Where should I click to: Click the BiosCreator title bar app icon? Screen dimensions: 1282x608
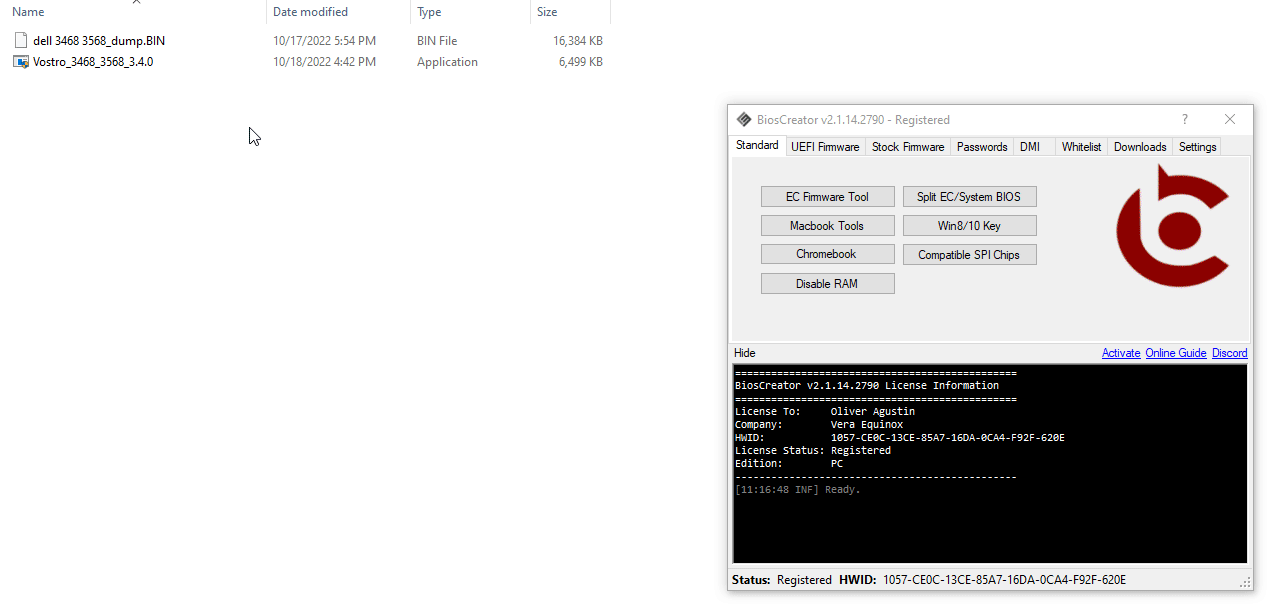point(744,120)
